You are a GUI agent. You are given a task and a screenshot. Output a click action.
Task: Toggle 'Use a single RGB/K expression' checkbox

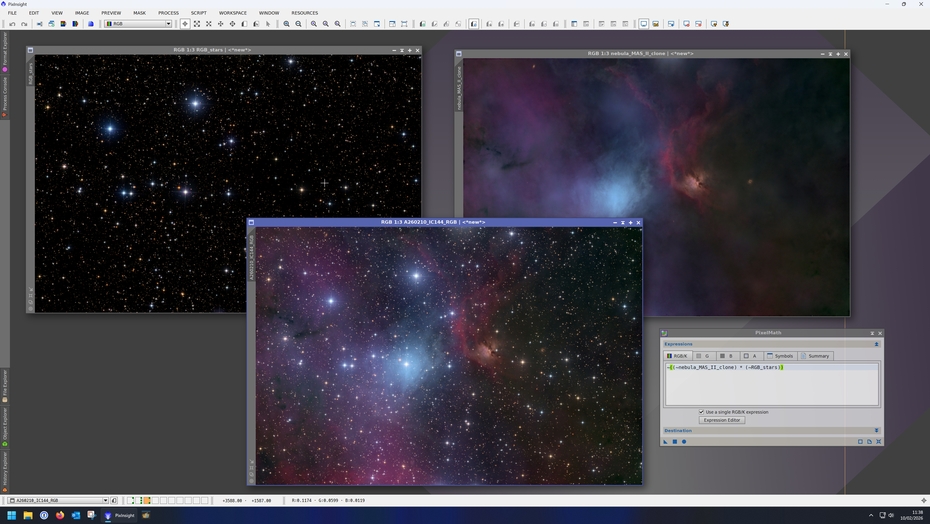tap(702, 412)
